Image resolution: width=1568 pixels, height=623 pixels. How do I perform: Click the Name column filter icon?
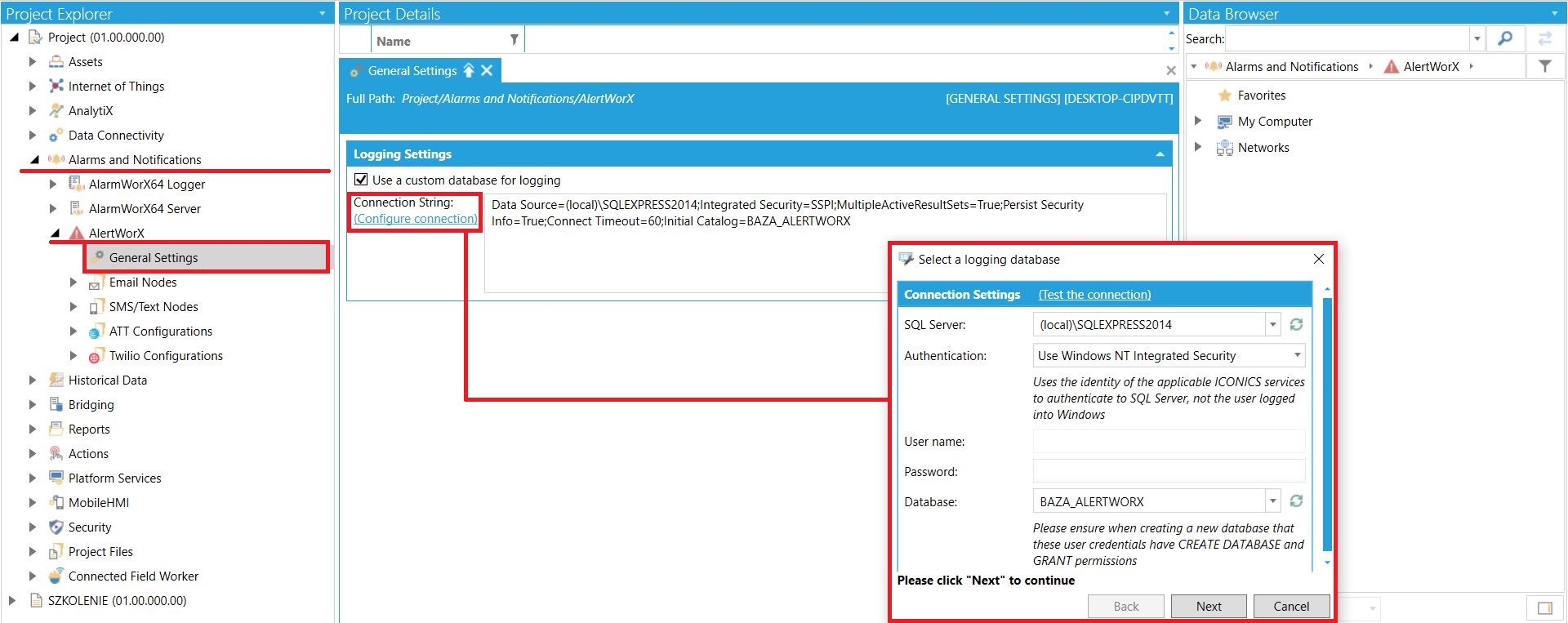click(514, 40)
